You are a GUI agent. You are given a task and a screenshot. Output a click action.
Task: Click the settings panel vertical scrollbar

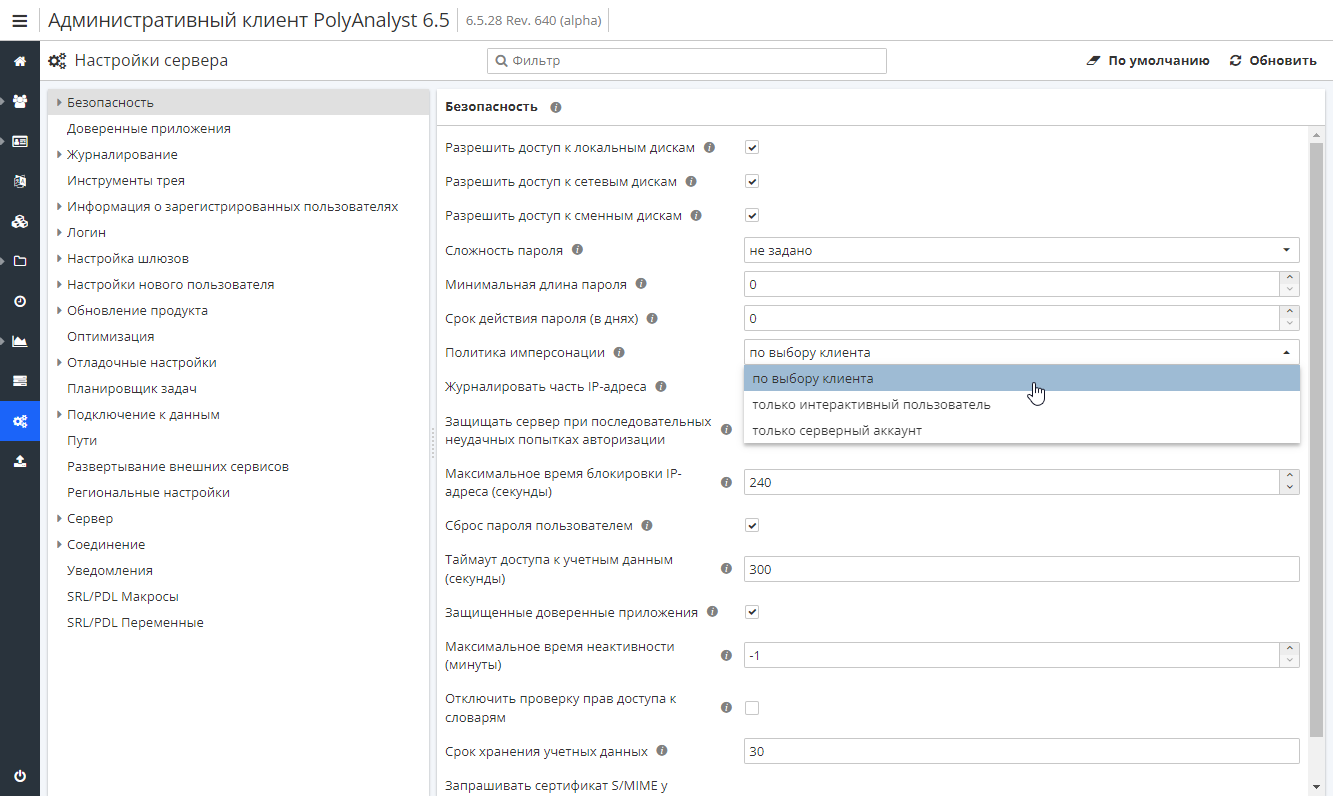point(1316,440)
